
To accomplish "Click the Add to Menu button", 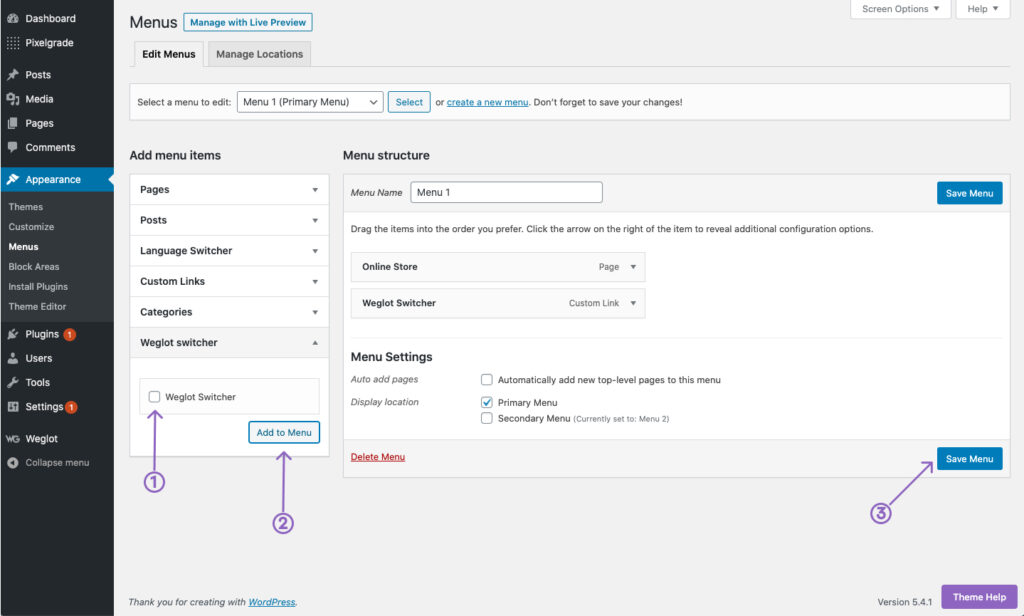I will click(x=284, y=432).
